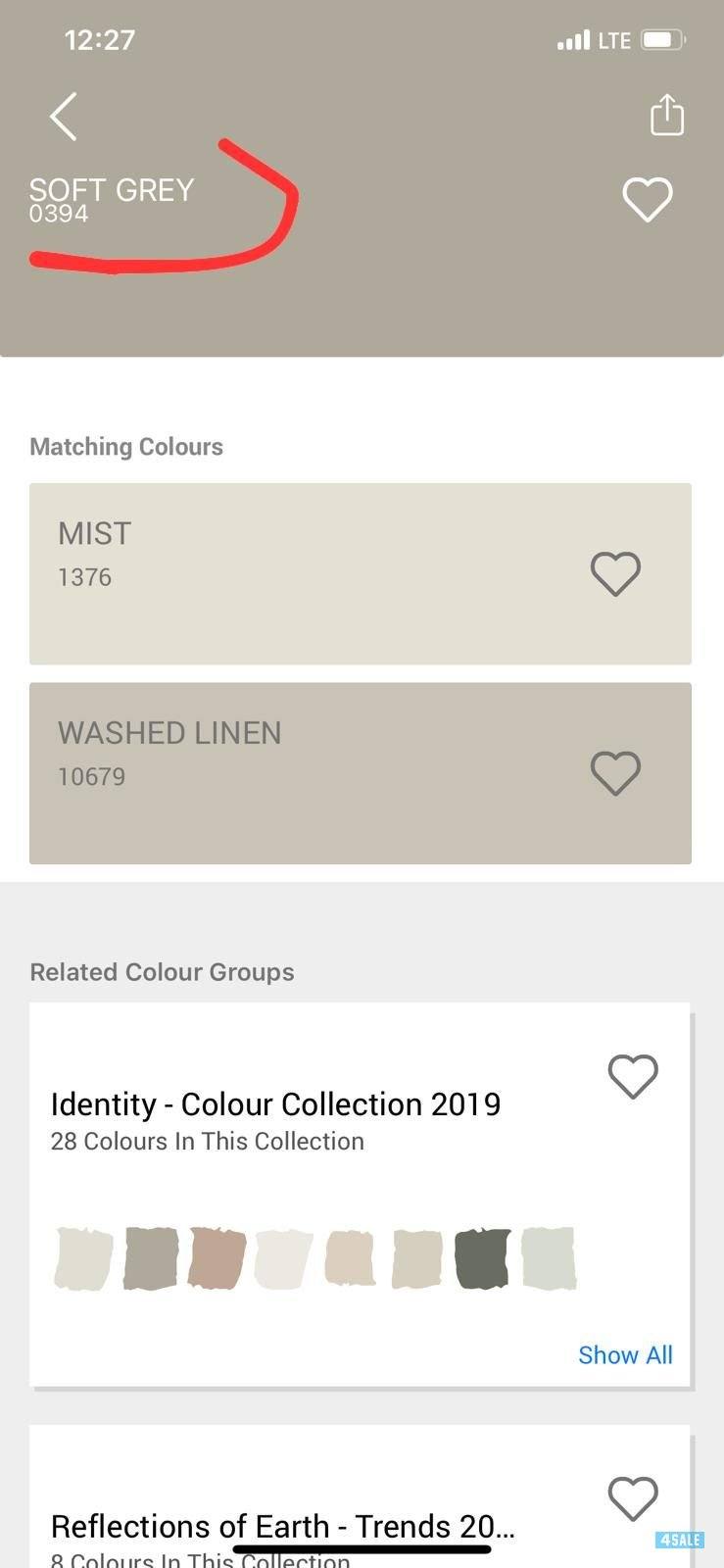Screen dimensions: 724x1568
Task: Favorite the Mist 1376 colour
Action: [615, 573]
